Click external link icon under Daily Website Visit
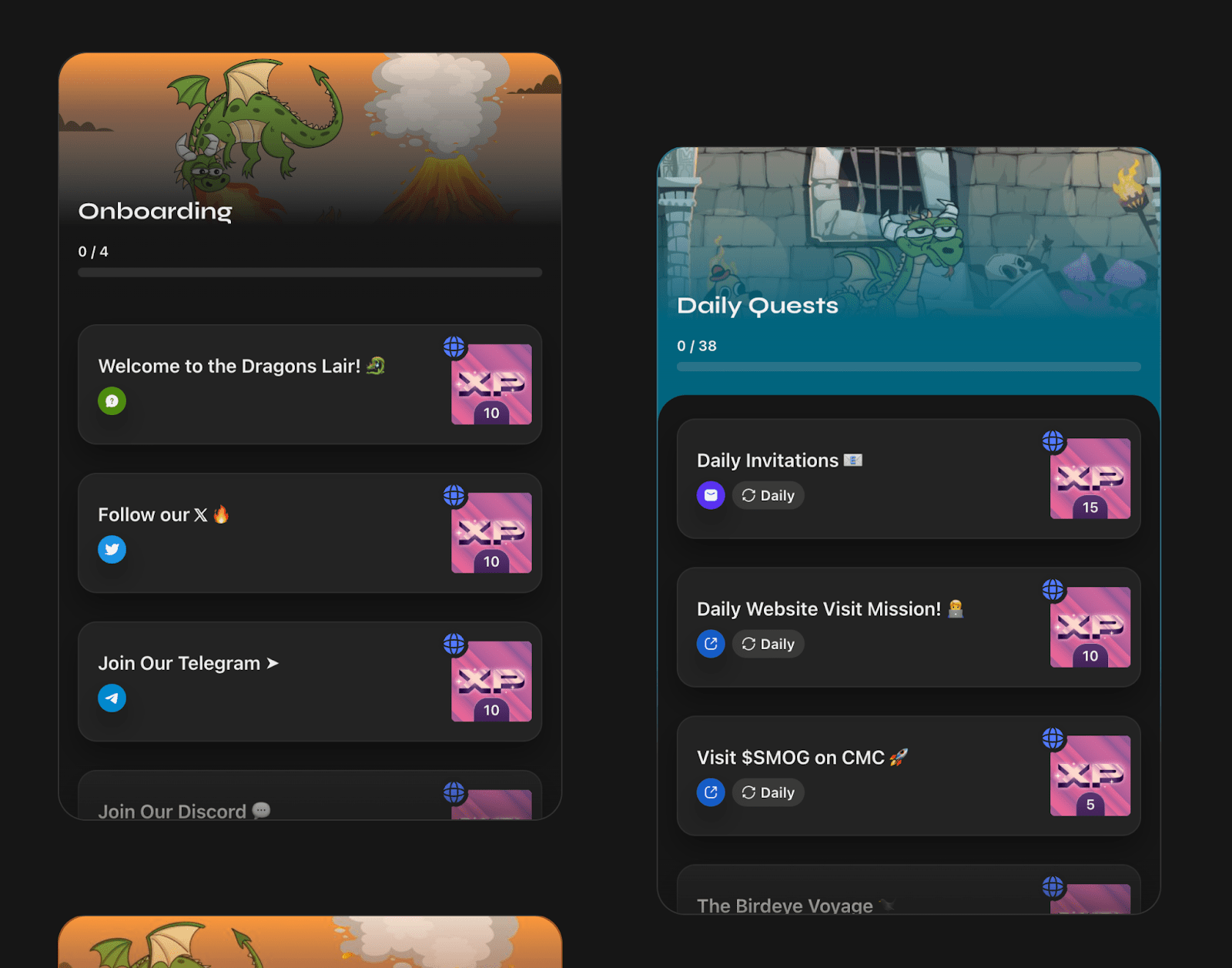The width and height of the screenshot is (1232, 968). [x=711, y=644]
